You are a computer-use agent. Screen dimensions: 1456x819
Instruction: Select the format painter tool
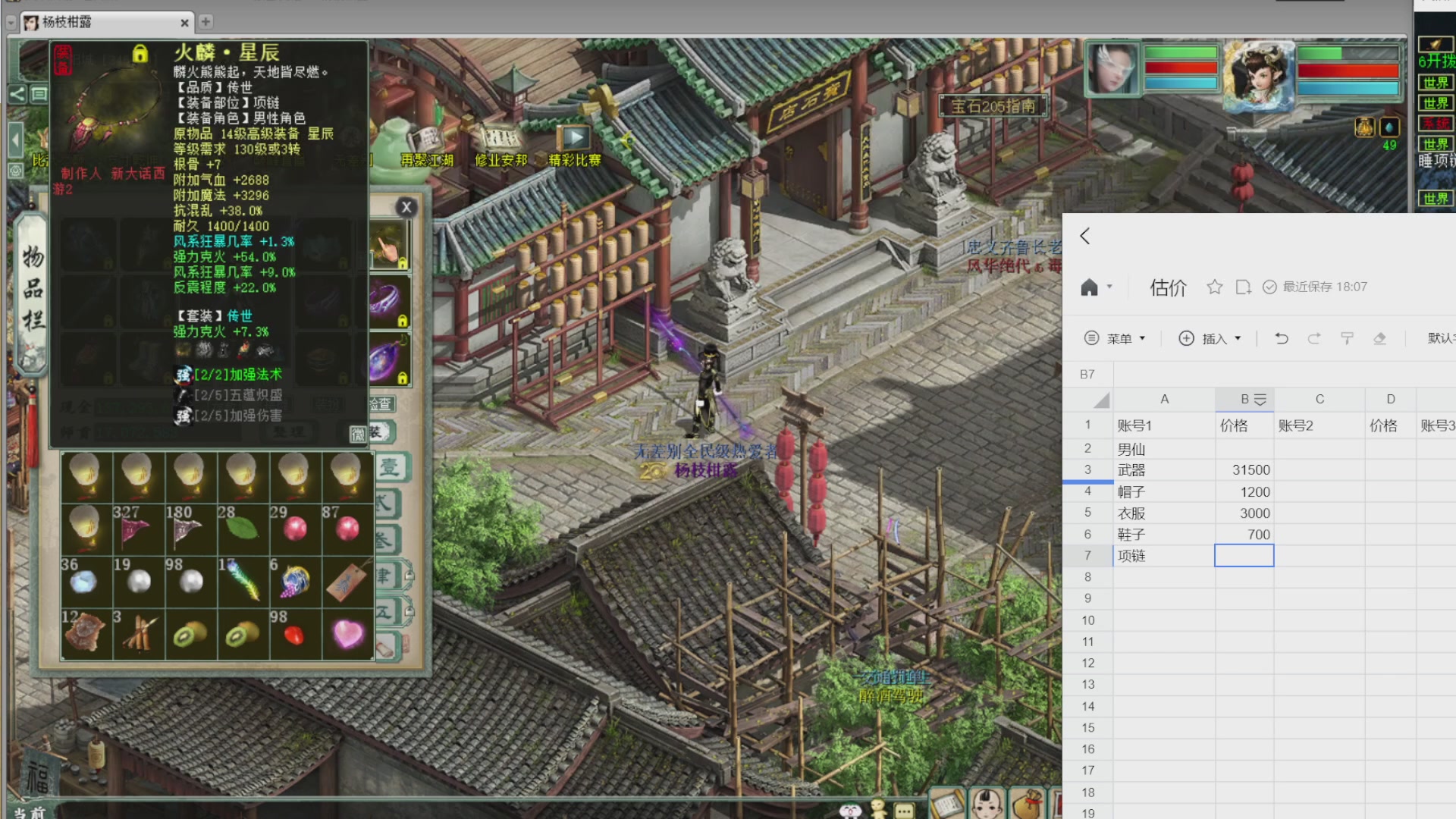(x=1347, y=338)
